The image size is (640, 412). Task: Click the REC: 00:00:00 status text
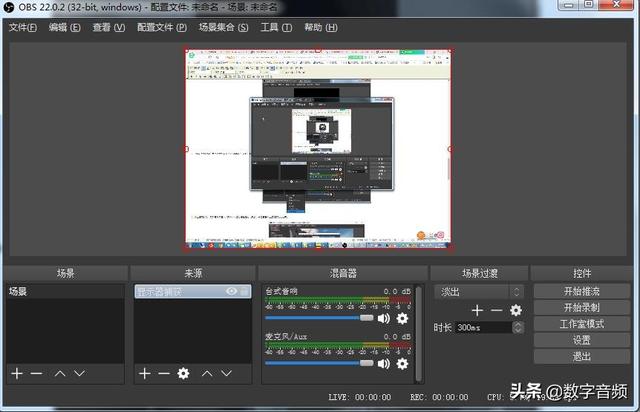point(439,397)
